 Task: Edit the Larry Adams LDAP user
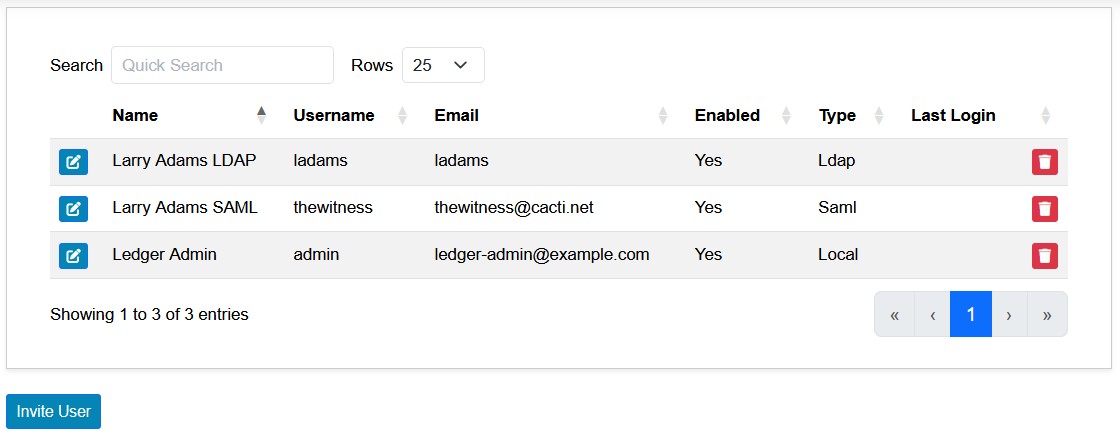pos(73,162)
